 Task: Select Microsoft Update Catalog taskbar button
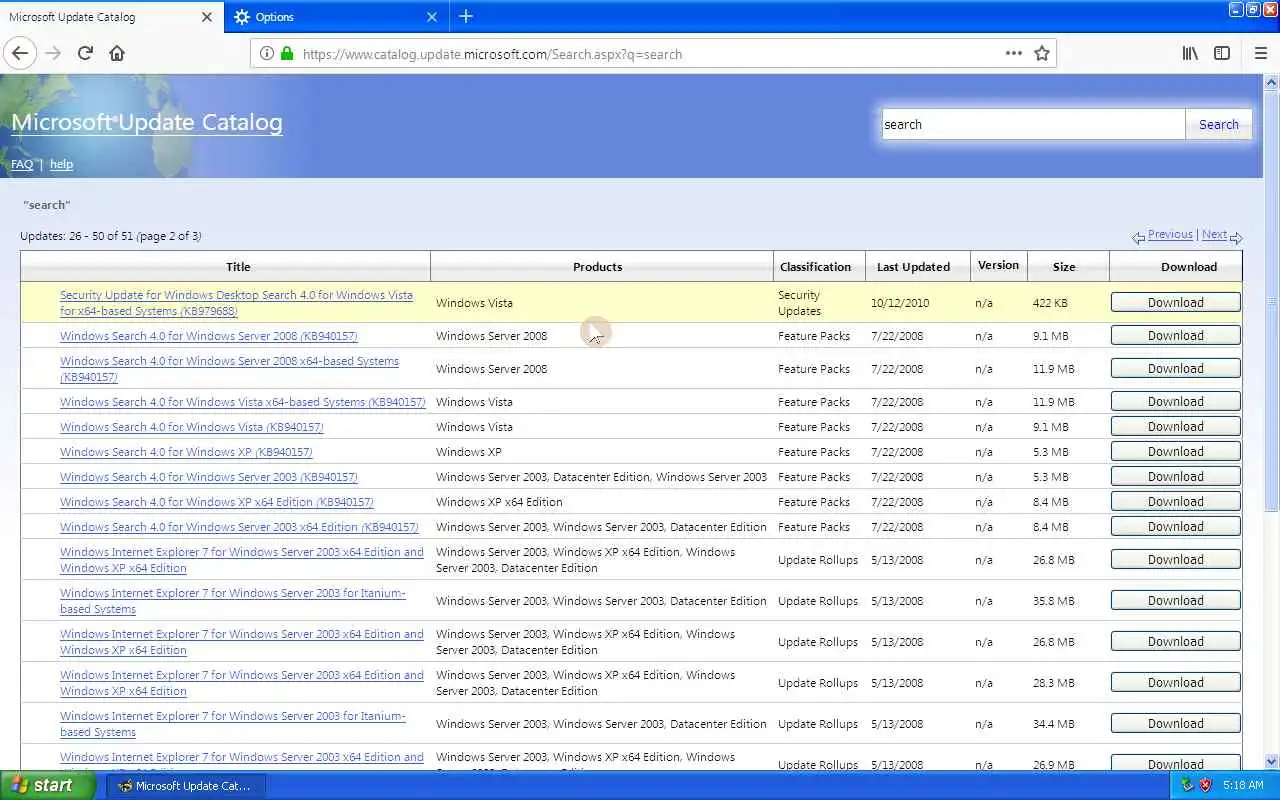185,786
